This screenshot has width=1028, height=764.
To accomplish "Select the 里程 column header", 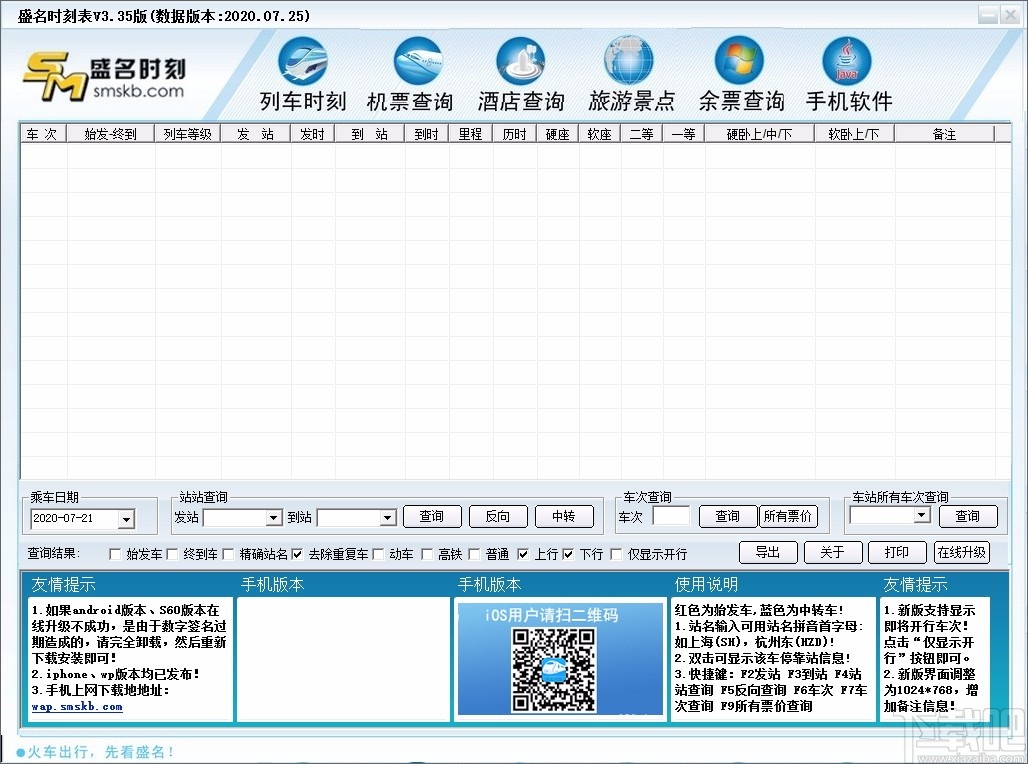I will click(470, 132).
